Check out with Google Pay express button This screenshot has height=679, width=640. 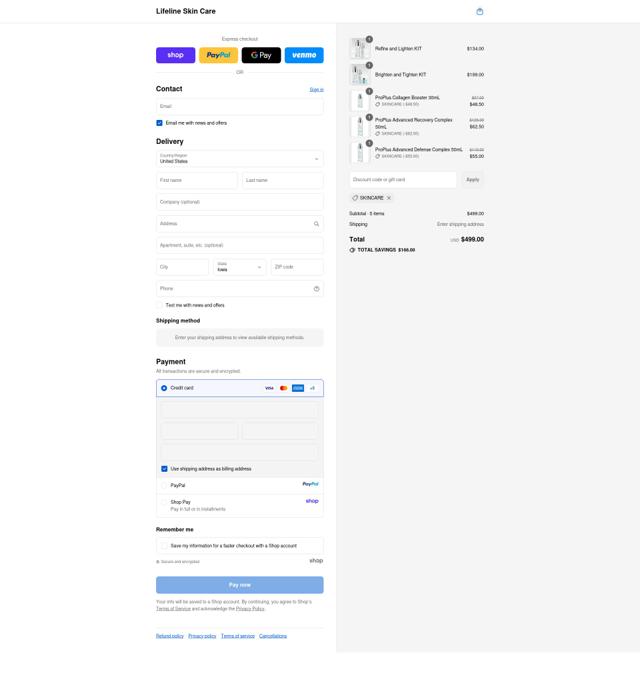[261, 55]
